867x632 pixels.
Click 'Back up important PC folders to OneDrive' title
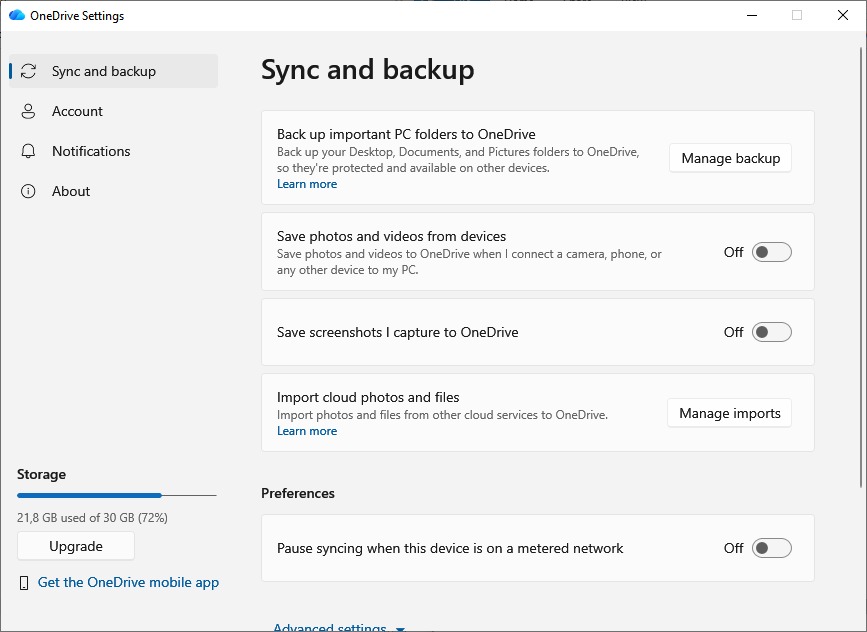click(x=406, y=134)
